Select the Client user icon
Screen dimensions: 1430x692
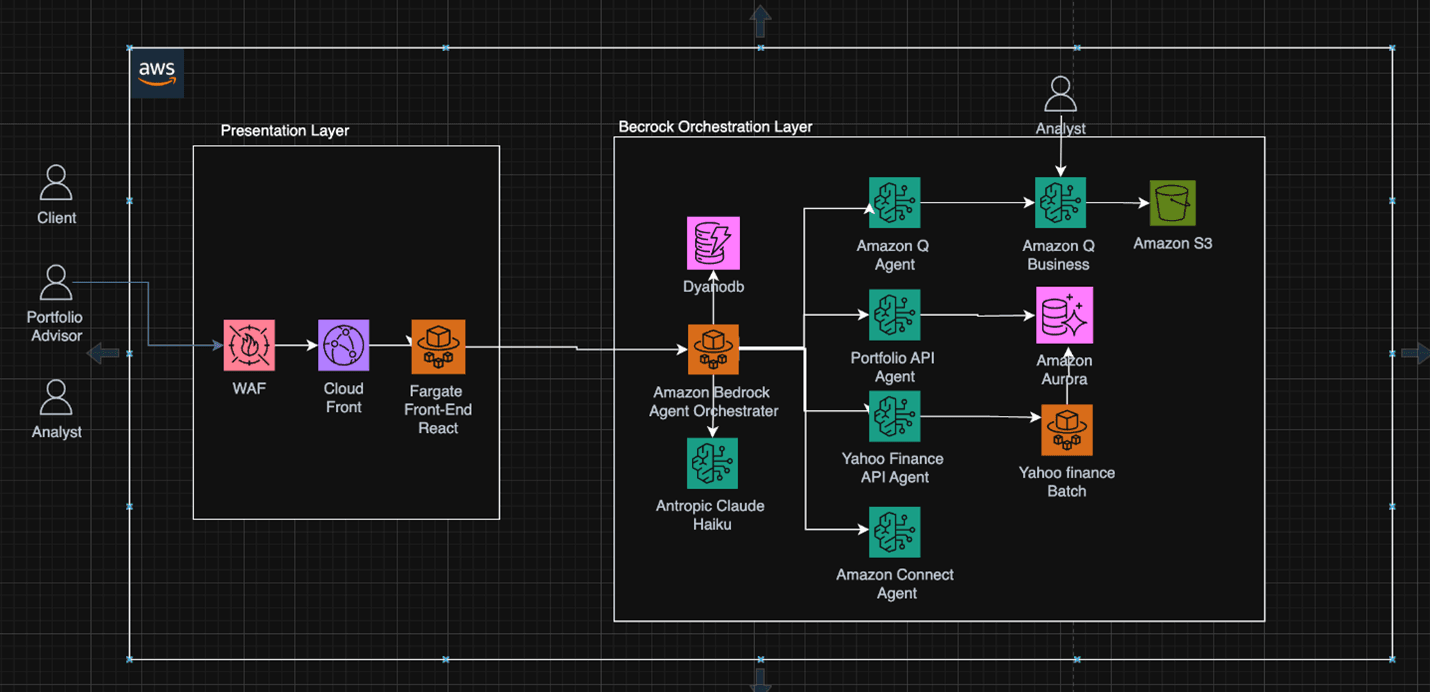(56, 183)
